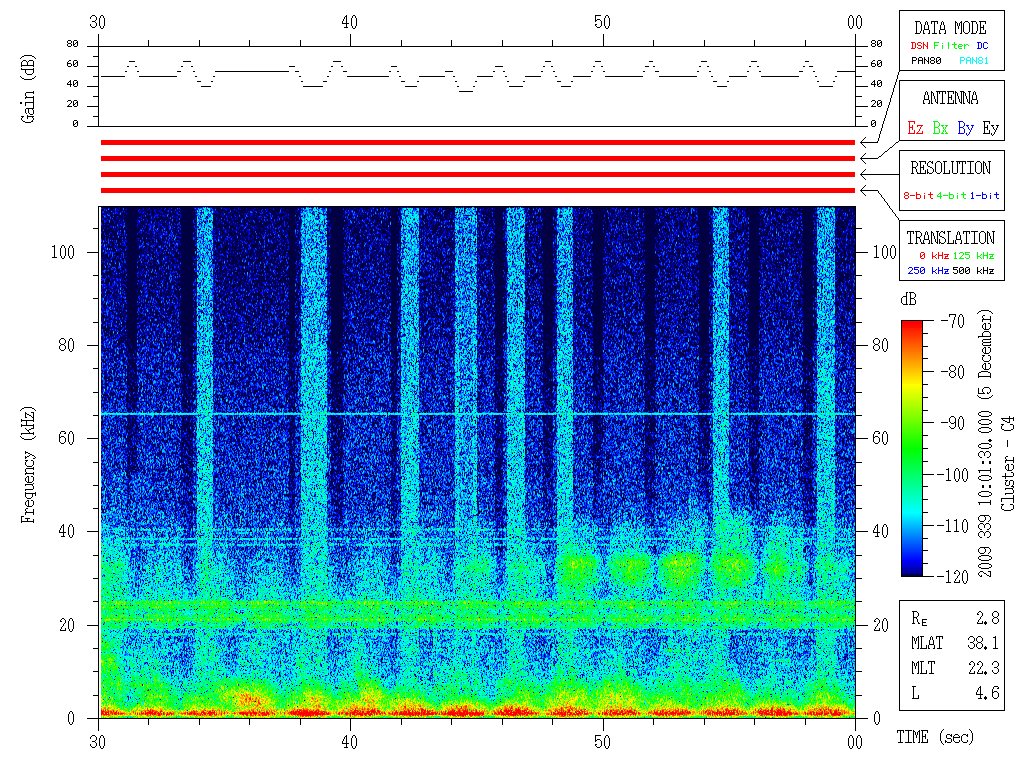Select the red Ez antenna label

click(x=915, y=128)
